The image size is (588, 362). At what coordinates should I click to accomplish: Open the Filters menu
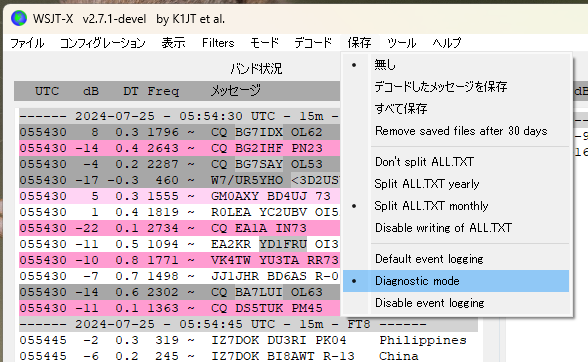(x=218, y=43)
